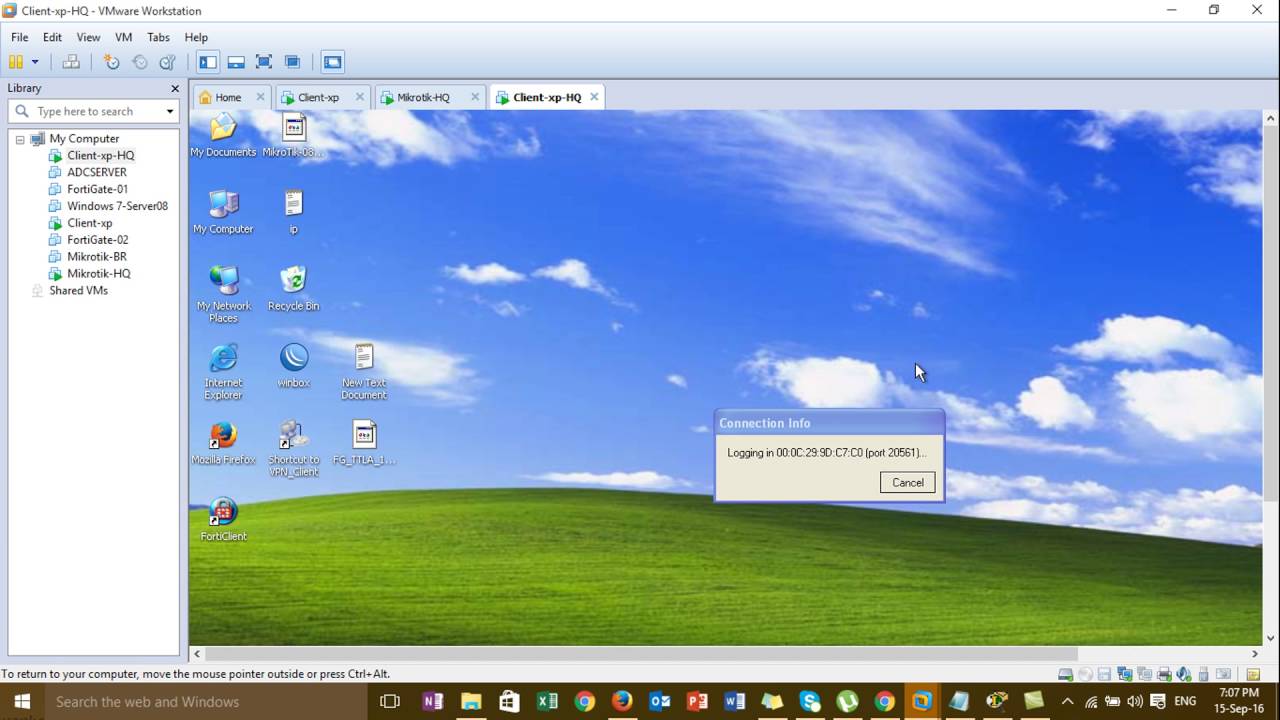1280x720 pixels.
Task: Select the MikroTik-08 file desktop icon
Action: 293,136
